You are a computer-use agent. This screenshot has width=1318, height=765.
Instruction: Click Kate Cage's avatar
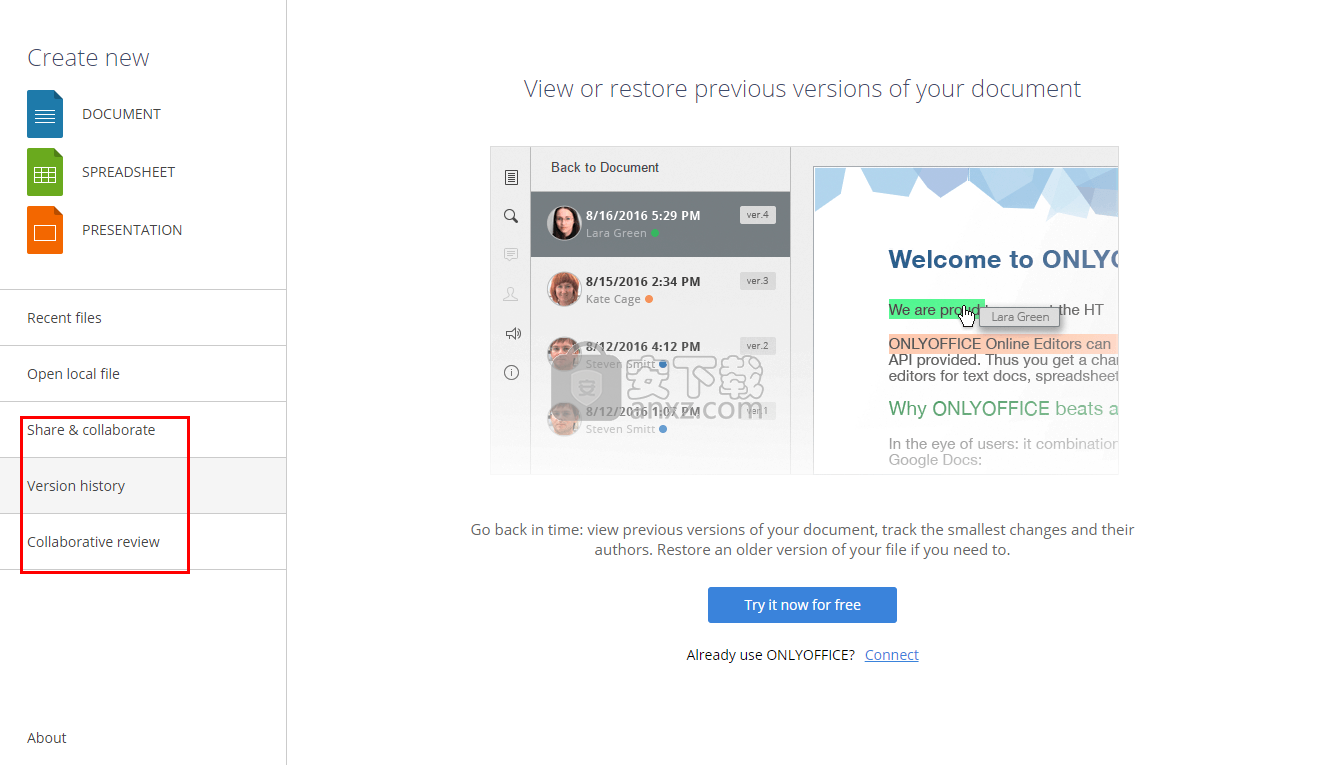[x=564, y=289]
